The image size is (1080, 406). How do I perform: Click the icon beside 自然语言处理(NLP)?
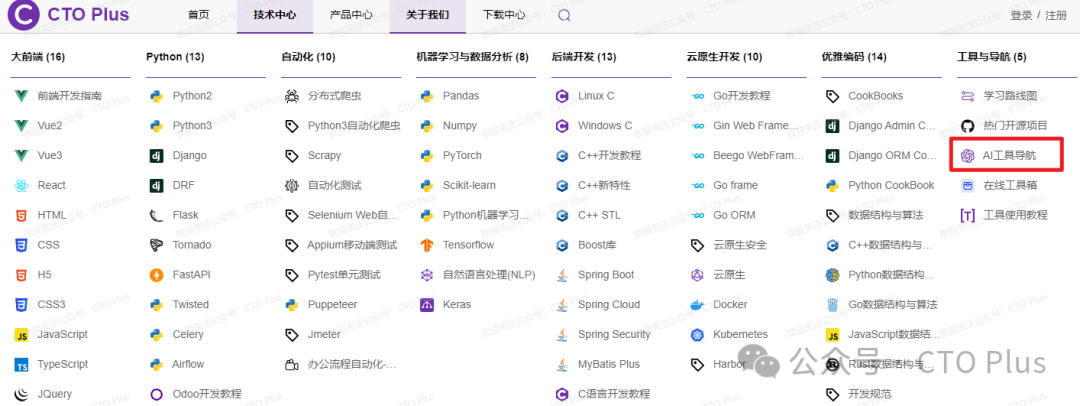click(426, 275)
